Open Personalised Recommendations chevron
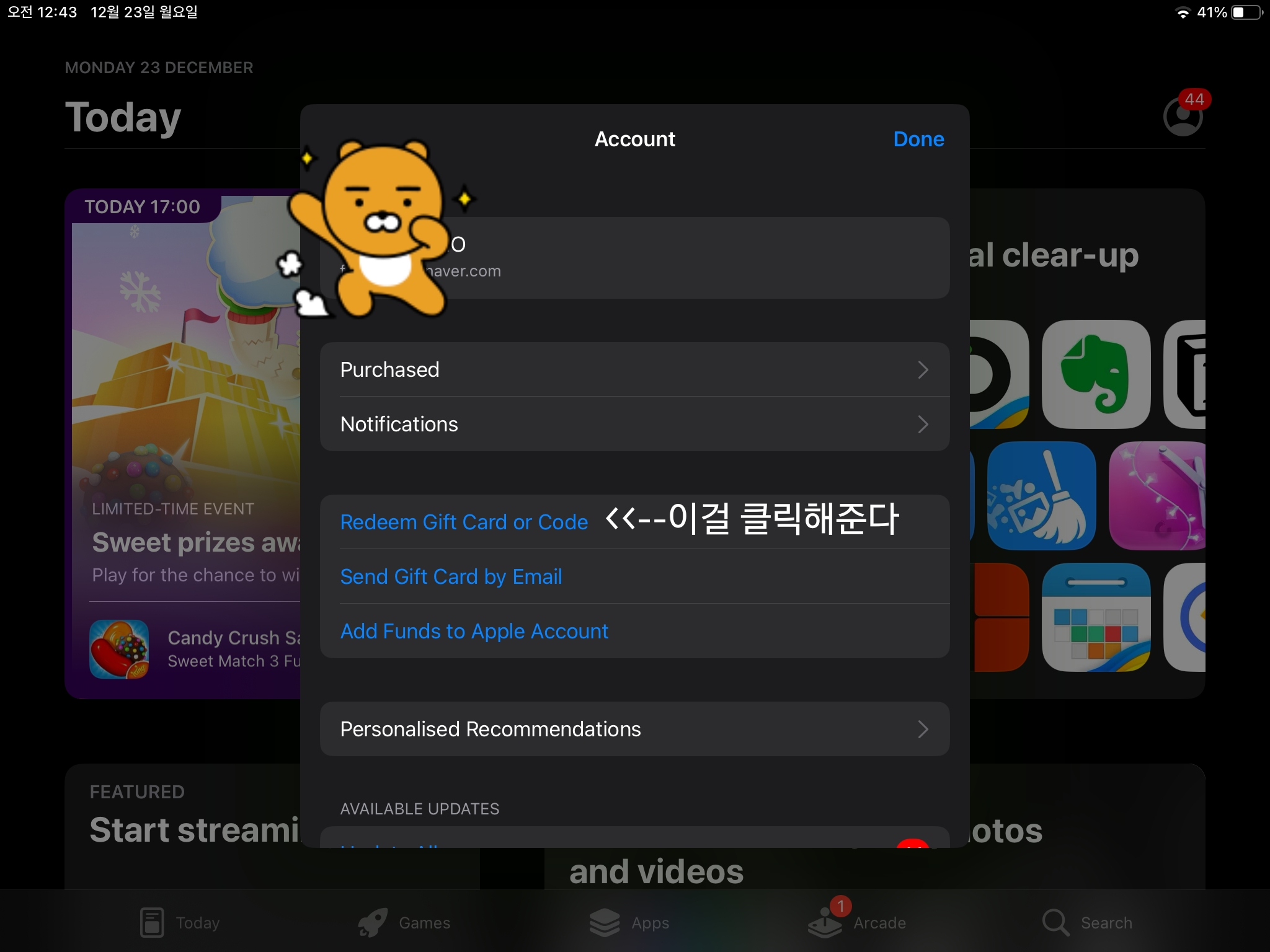Screen dimensions: 1270x952 coord(923,729)
